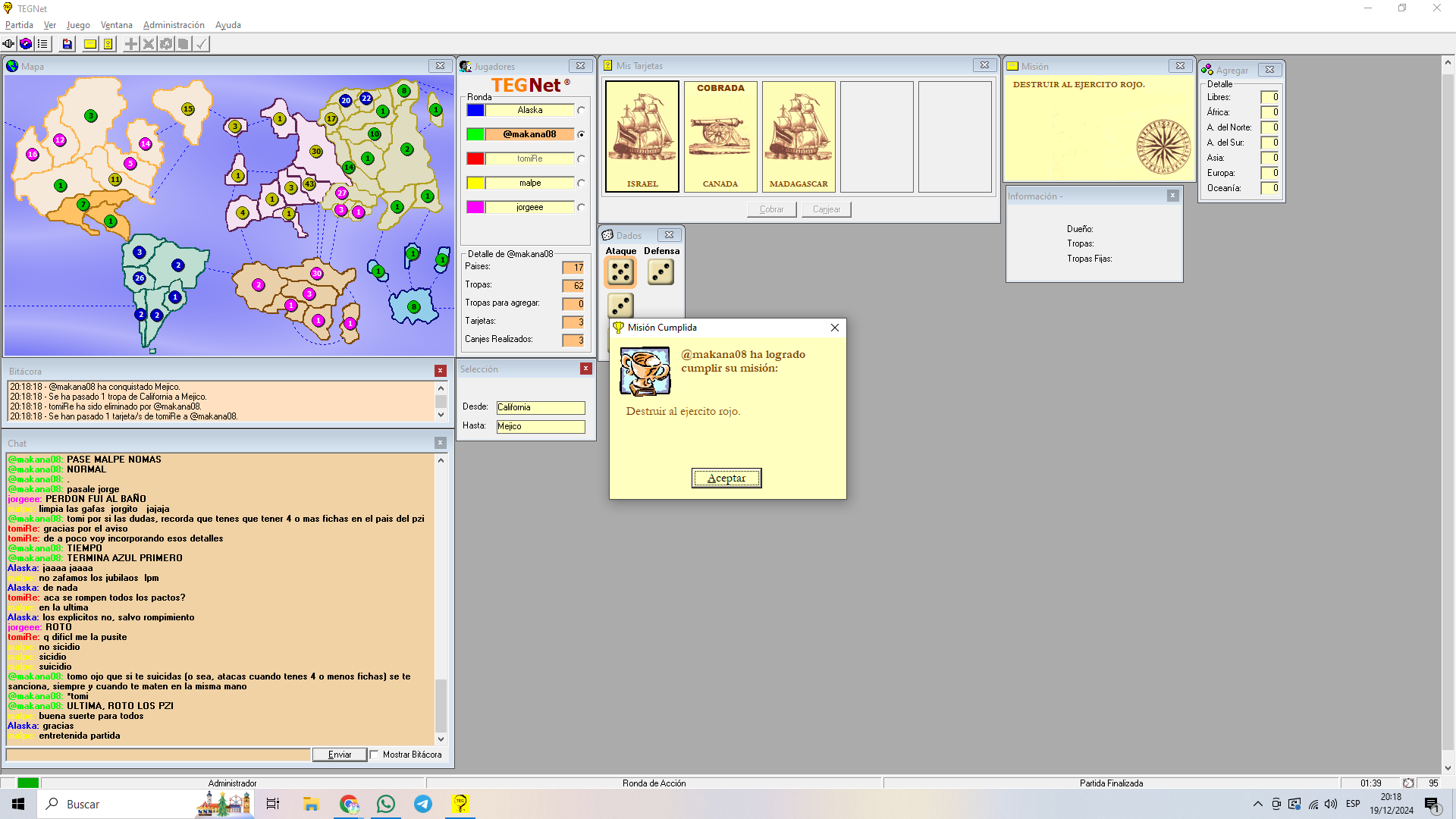This screenshot has width=1456, height=819.
Task: Open the Administración menu
Action: point(174,25)
